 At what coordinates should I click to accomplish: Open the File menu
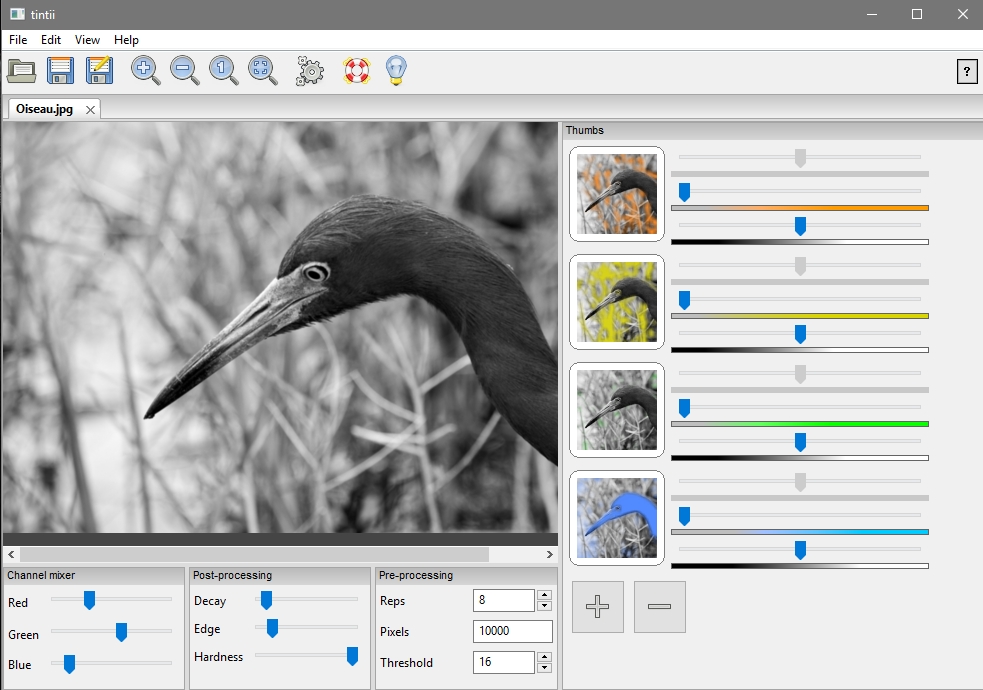[x=18, y=40]
